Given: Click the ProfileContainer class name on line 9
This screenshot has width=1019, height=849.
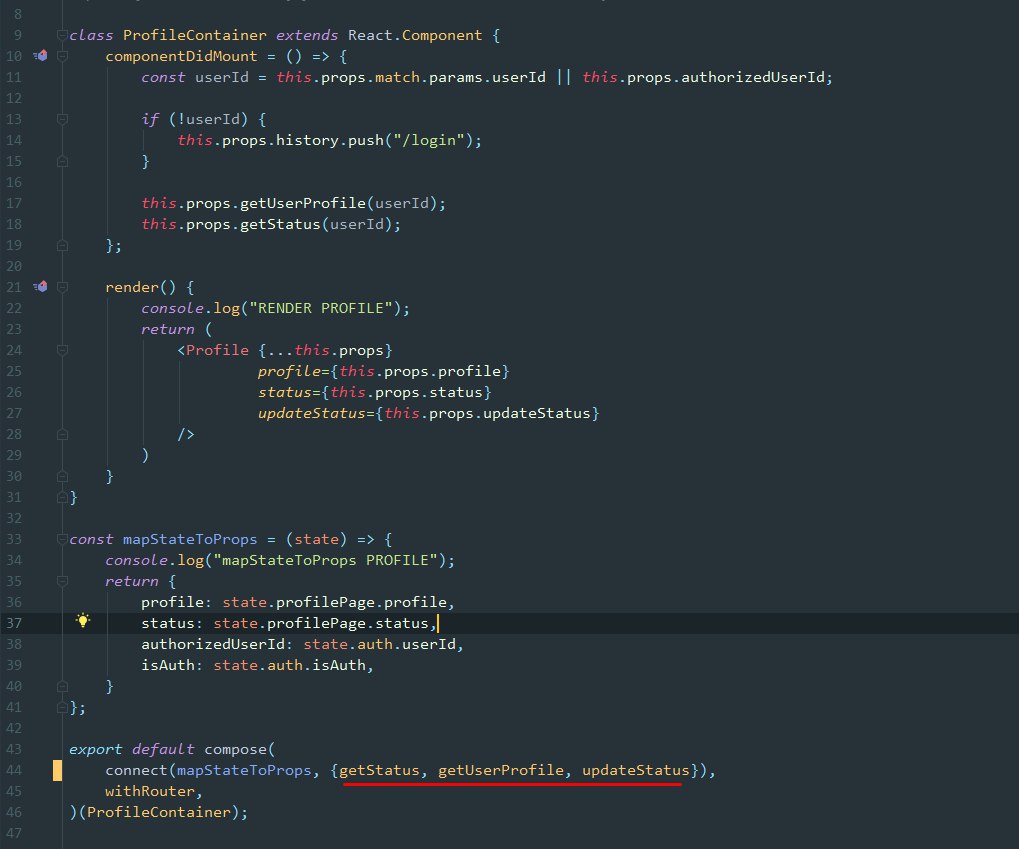Looking at the screenshot, I should (194, 35).
